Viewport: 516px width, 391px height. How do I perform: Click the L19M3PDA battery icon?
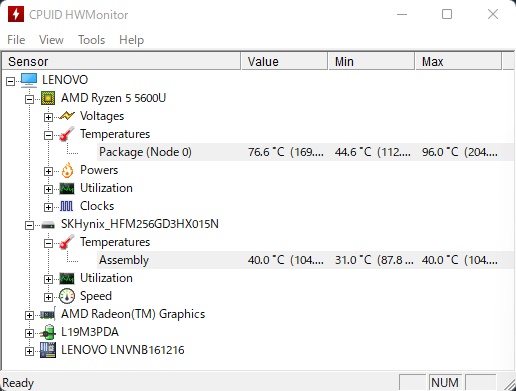pos(48,332)
